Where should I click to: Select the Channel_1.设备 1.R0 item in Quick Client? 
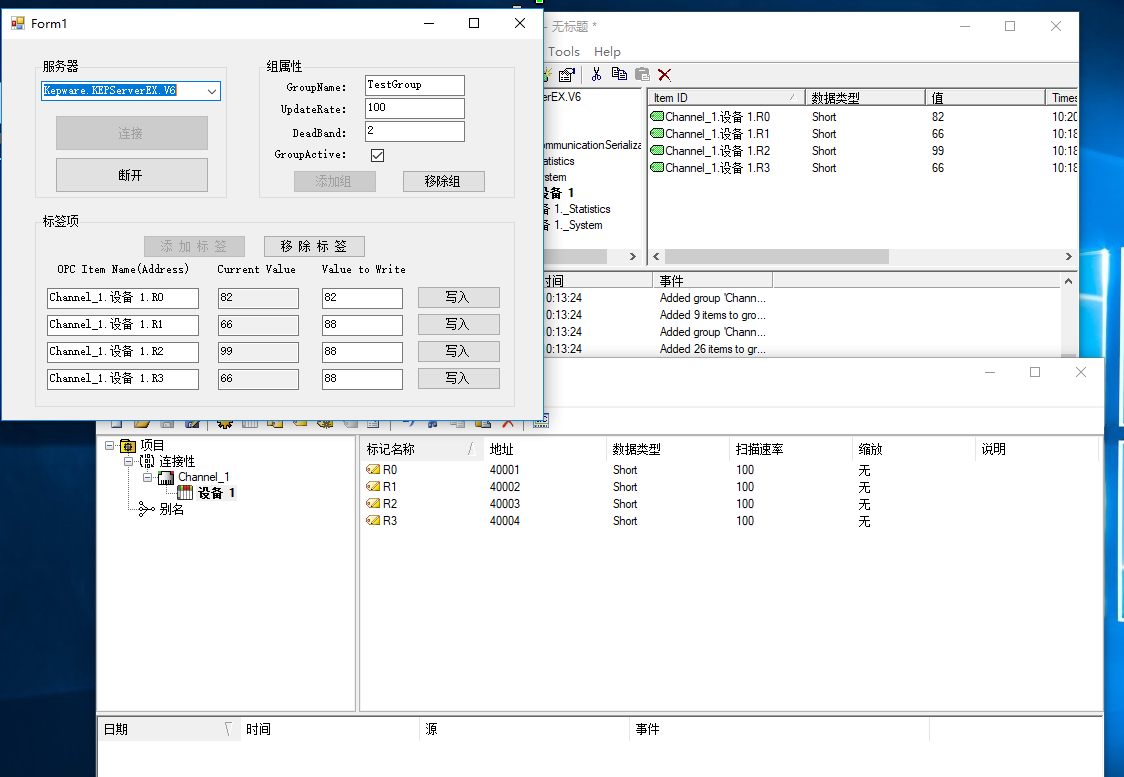point(716,117)
